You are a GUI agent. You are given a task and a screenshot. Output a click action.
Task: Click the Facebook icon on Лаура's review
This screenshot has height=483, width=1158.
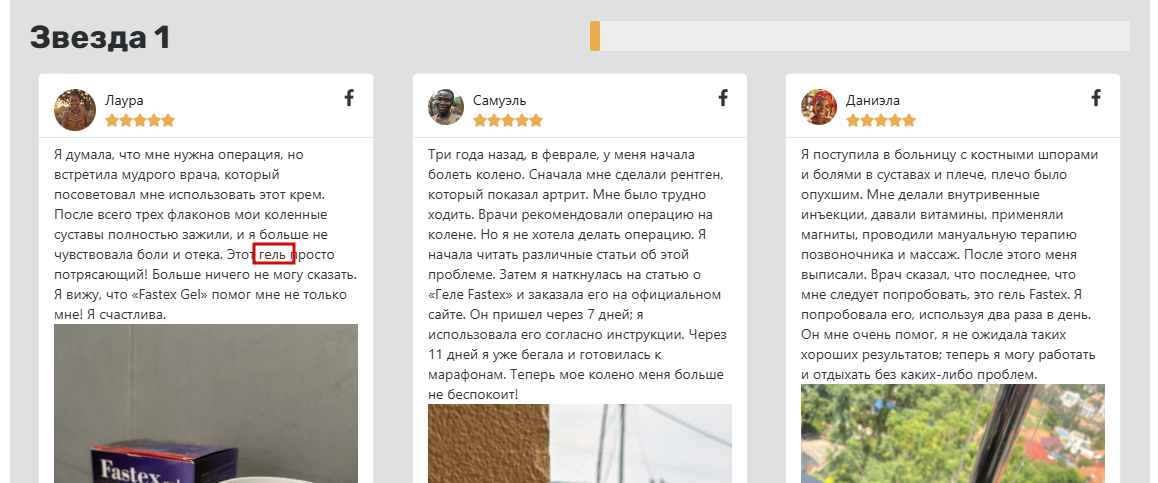[x=349, y=97]
